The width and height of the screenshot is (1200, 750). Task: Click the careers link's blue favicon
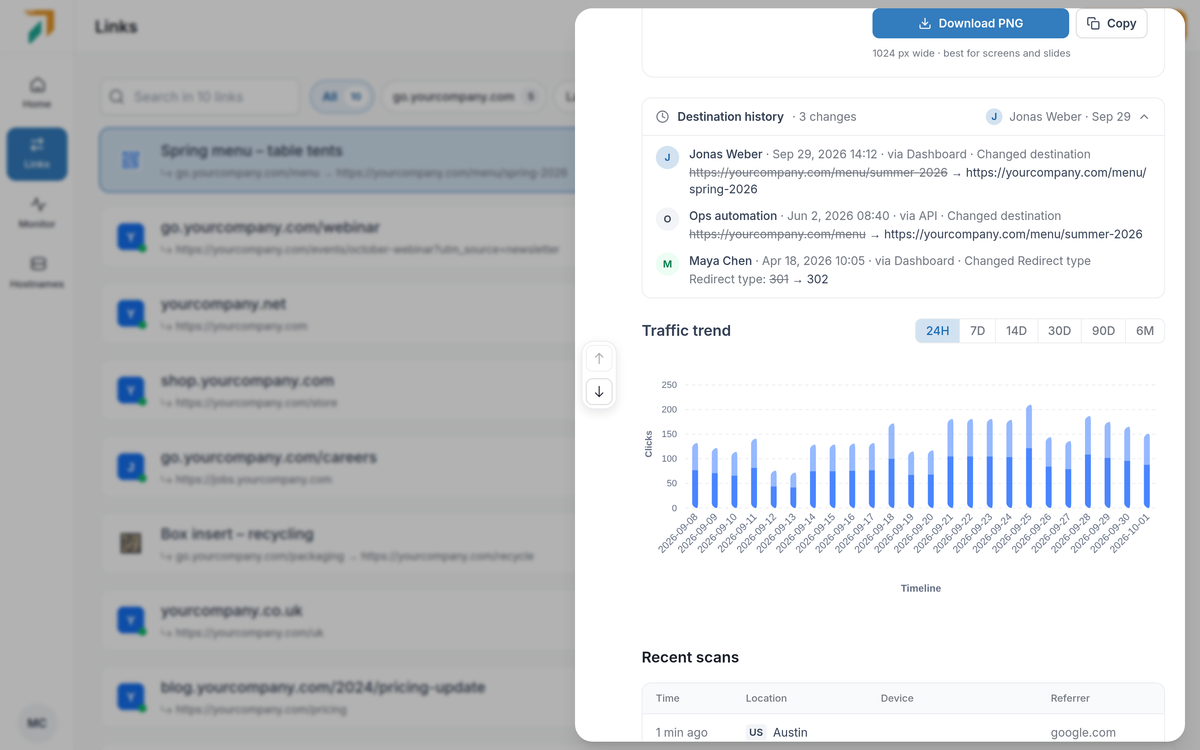(131, 467)
